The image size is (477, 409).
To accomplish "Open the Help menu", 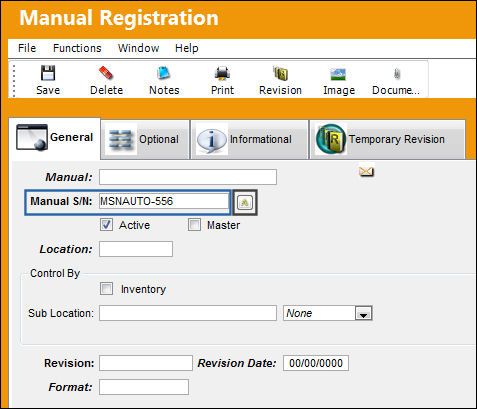I will [187, 48].
